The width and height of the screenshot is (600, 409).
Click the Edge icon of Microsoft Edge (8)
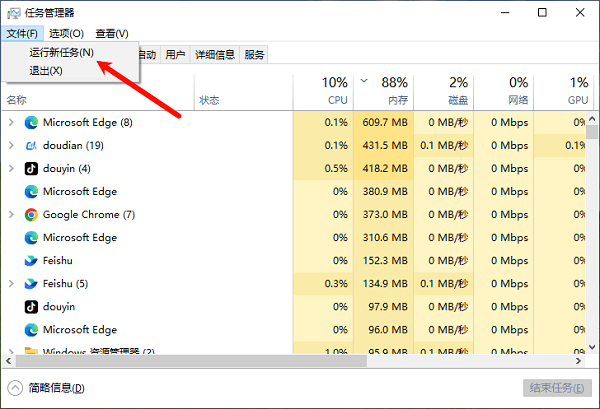tap(32, 122)
